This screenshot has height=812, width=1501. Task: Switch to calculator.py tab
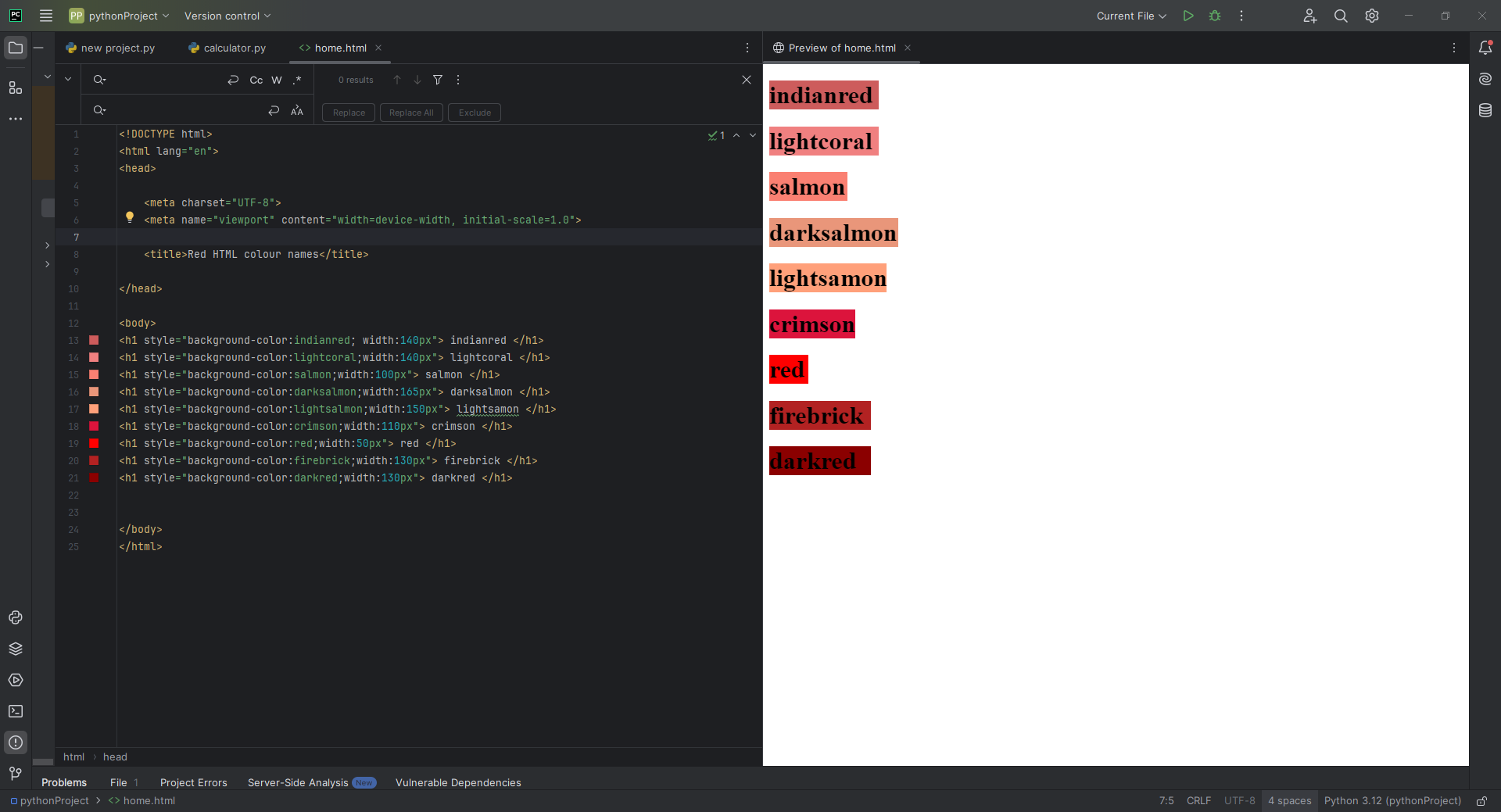point(227,48)
